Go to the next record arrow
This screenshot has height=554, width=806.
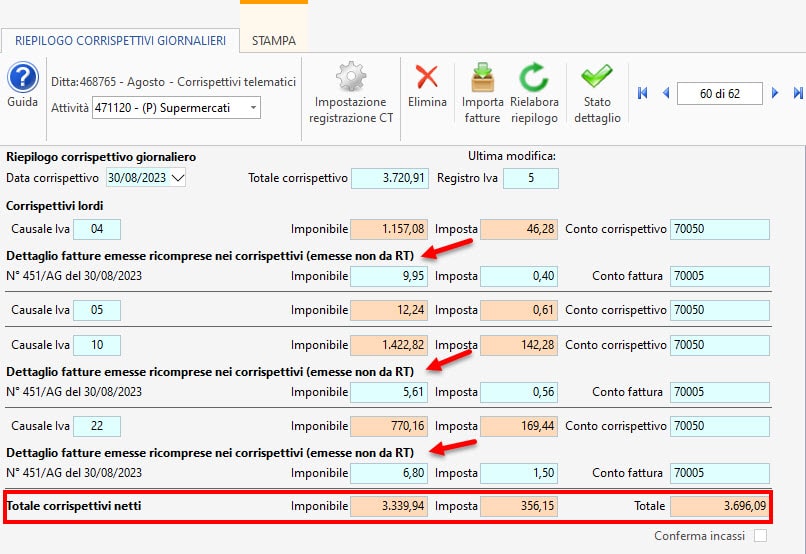pos(775,93)
